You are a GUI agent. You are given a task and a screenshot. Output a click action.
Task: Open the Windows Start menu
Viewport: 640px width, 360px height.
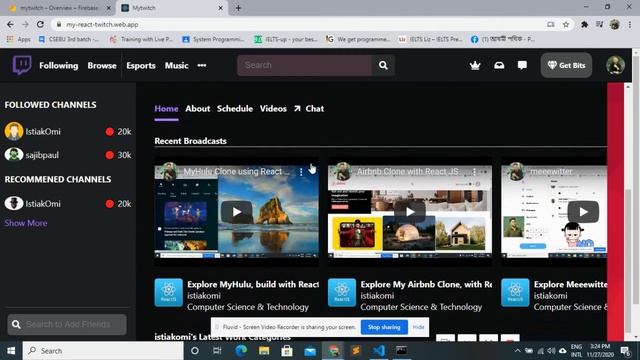click(11, 351)
